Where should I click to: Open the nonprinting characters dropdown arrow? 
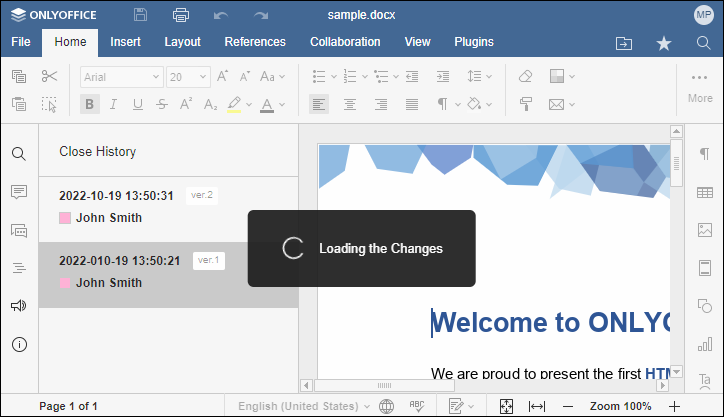[x=458, y=105]
